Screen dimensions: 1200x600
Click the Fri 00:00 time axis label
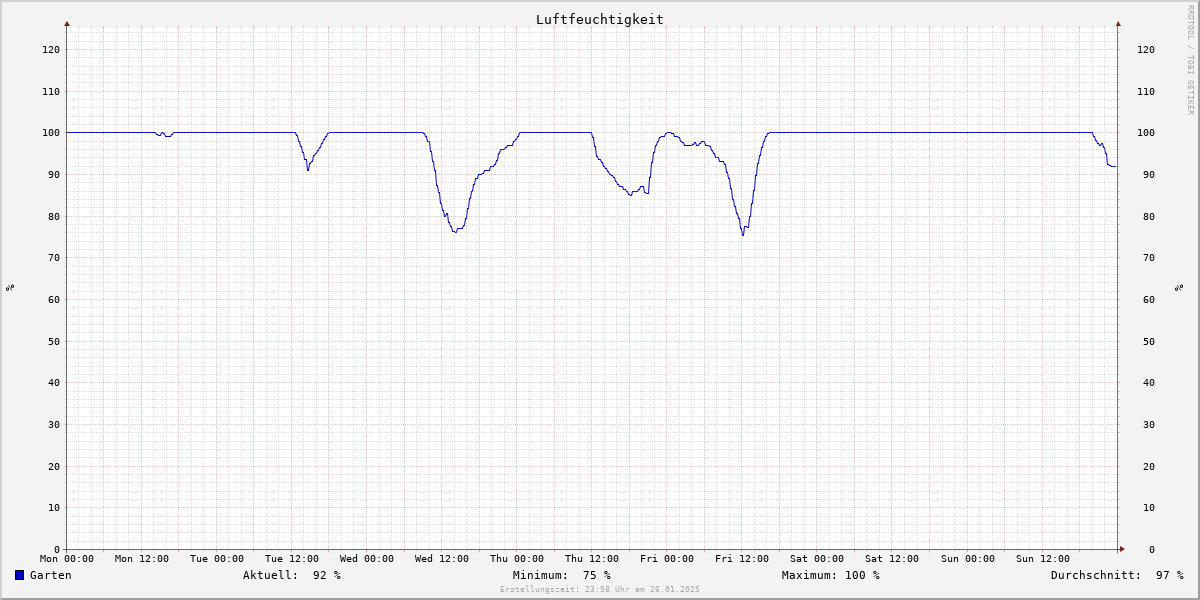tap(667, 559)
